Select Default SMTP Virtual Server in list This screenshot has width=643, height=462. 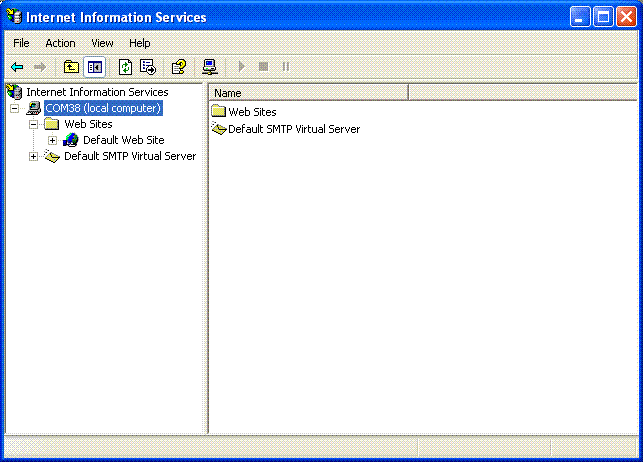(x=293, y=129)
